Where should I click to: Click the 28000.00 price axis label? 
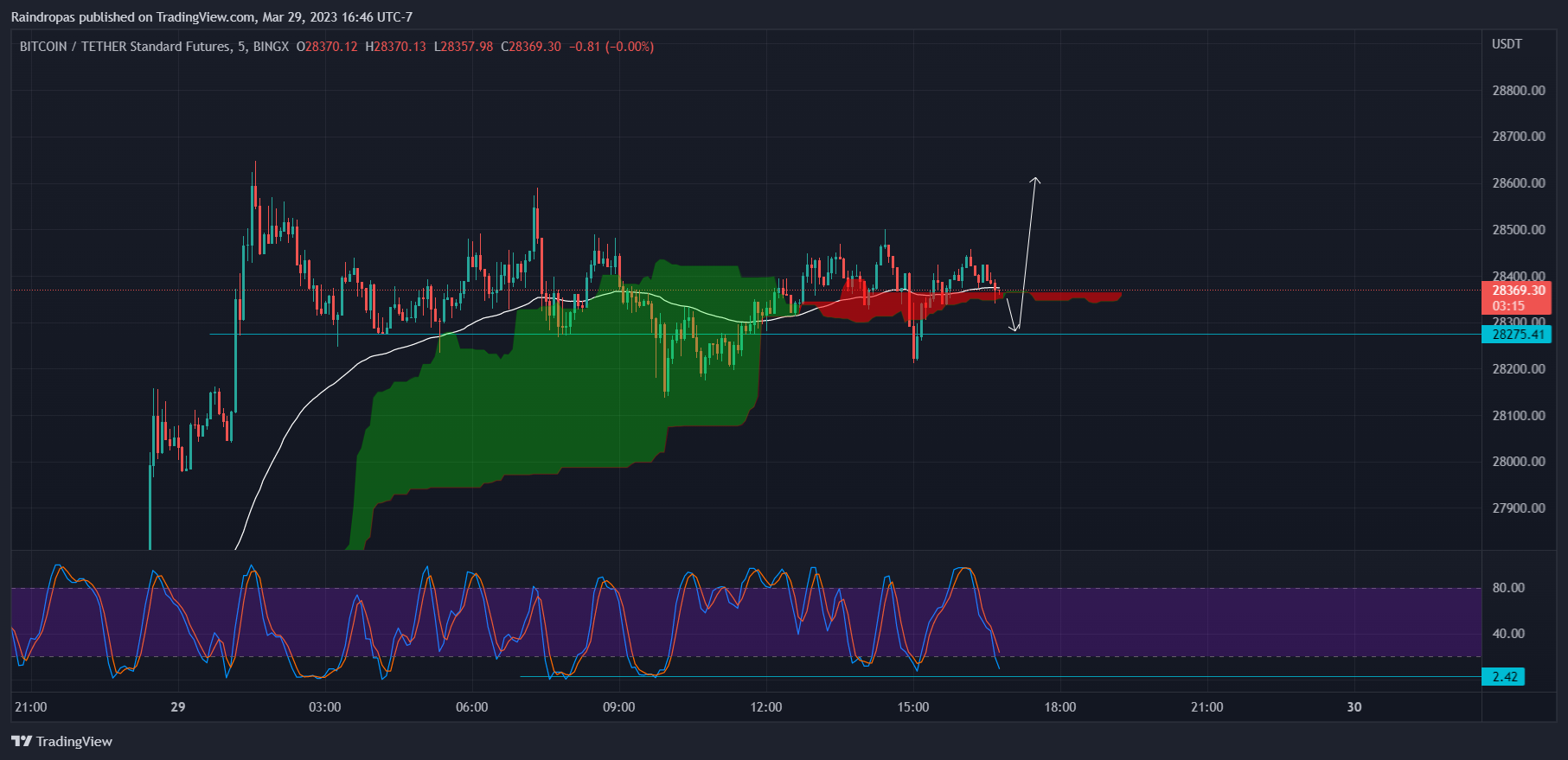[x=1518, y=462]
